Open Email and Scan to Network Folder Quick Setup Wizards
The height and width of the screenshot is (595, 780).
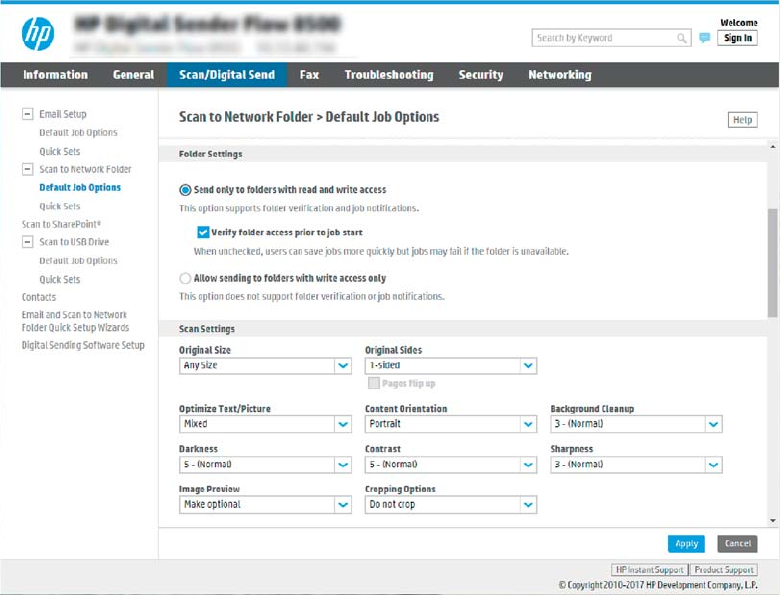point(75,321)
